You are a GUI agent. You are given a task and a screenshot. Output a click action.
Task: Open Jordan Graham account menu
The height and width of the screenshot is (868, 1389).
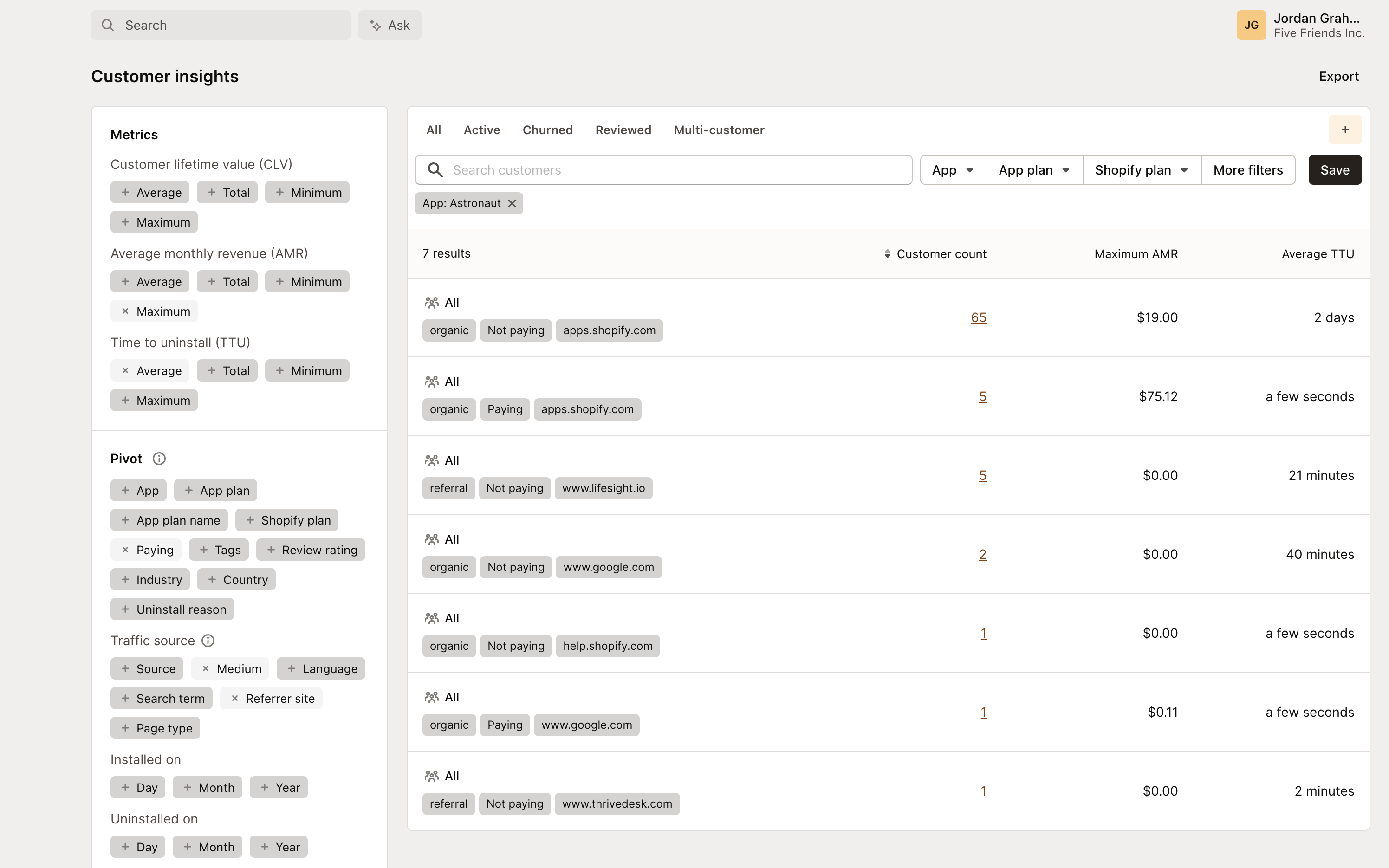click(x=1301, y=25)
